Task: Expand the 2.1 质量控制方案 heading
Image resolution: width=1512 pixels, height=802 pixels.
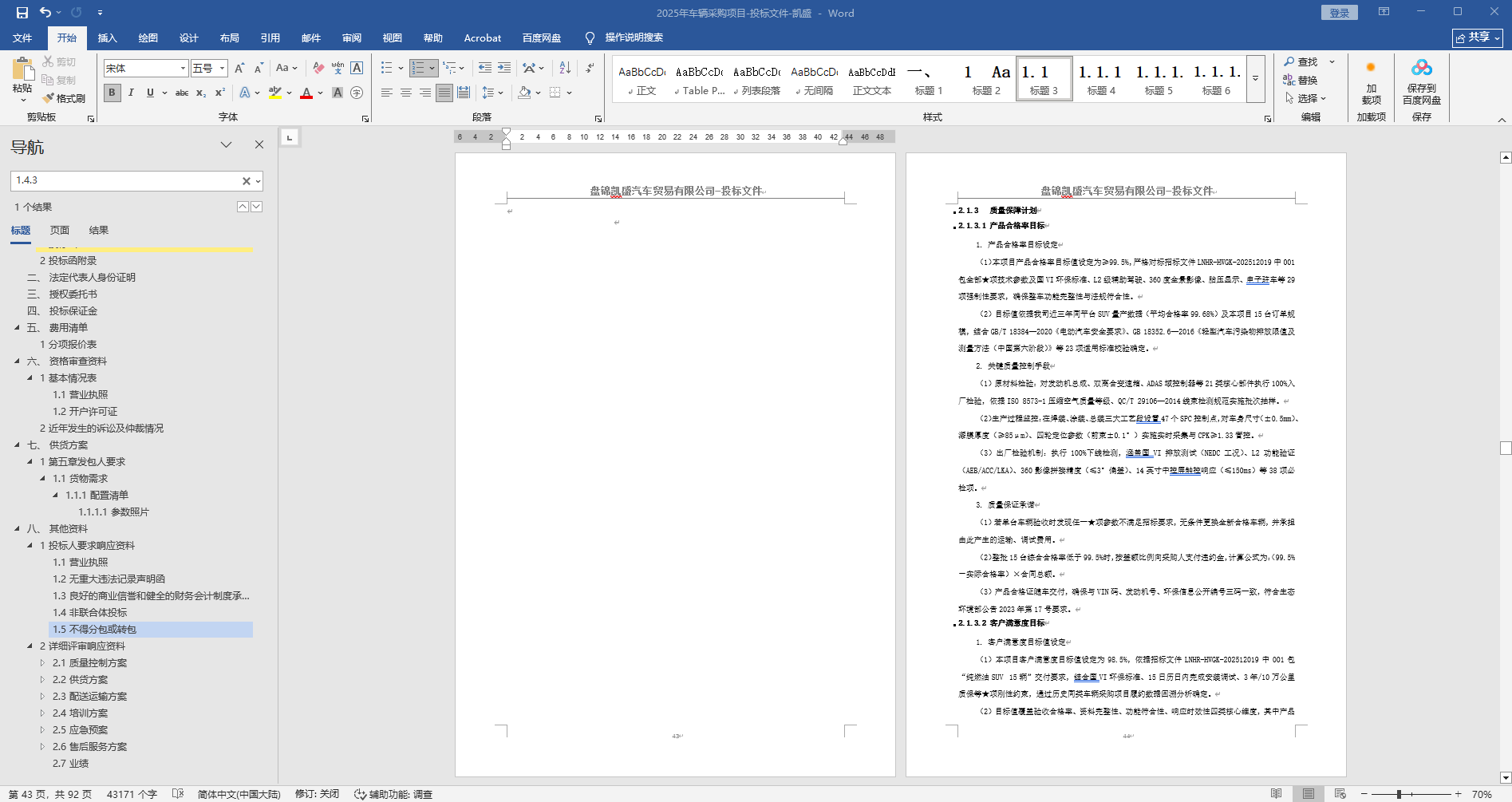Action: [x=43, y=662]
